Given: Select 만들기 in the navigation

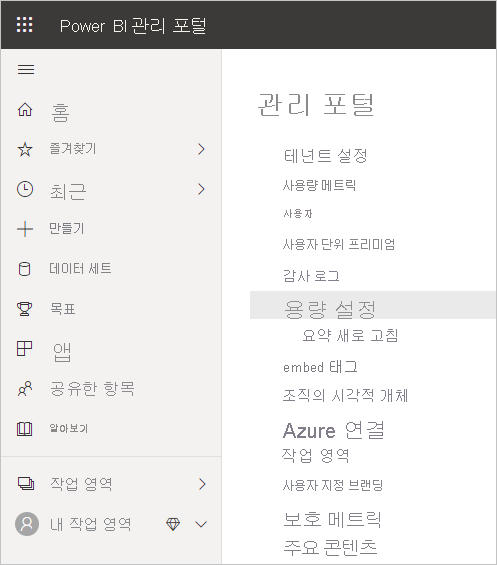Looking at the screenshot, I should click(x=67, y=228).
